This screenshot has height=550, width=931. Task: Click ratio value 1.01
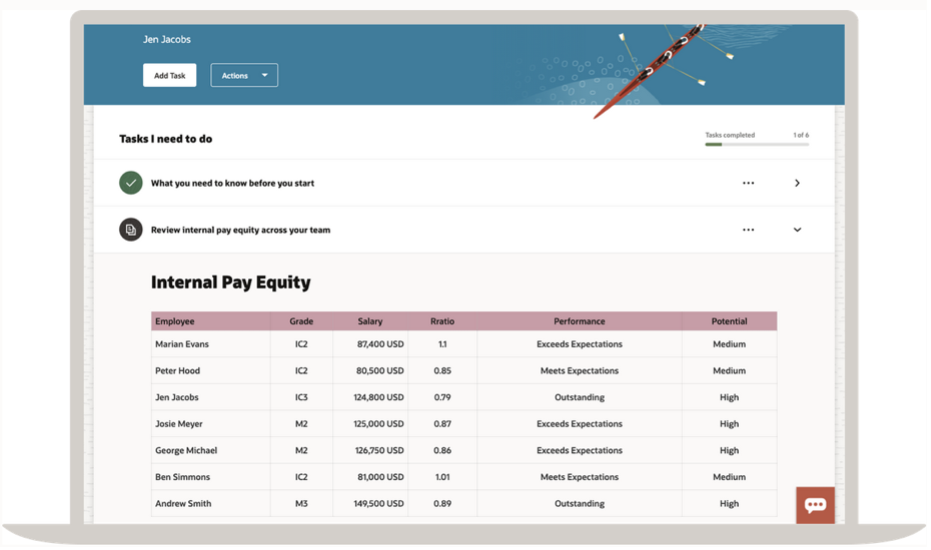coord(442,477)
